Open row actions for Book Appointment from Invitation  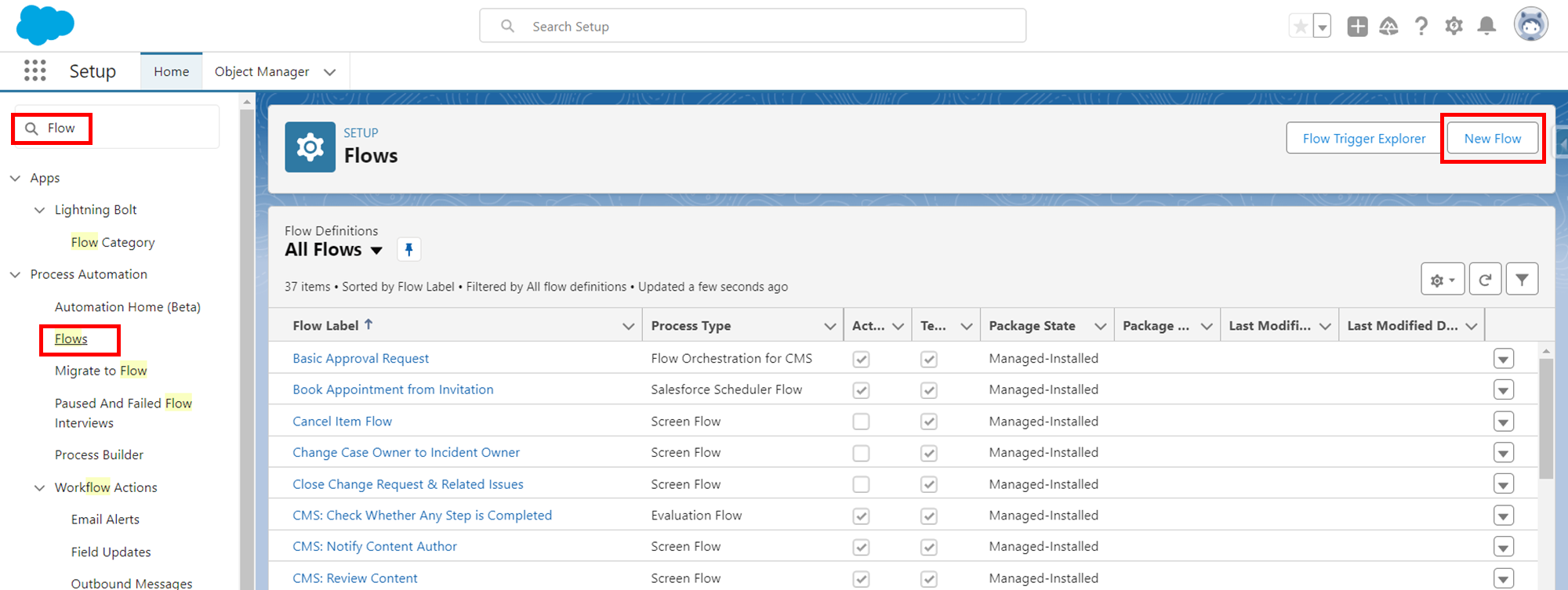pyautogui.click(x=1503, y=390)
